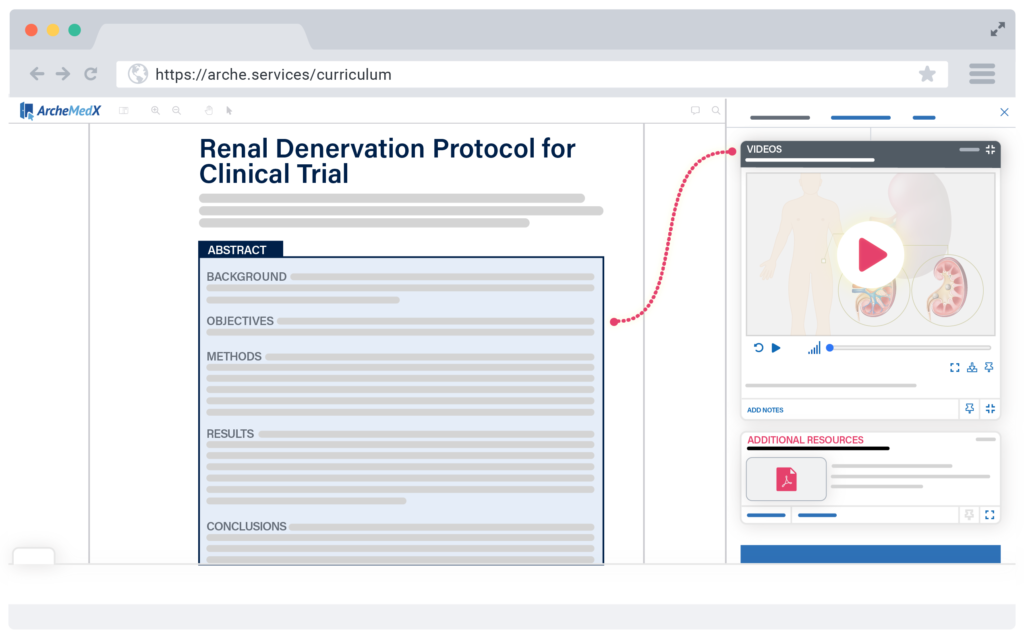Viewport: 1024px width, 638px height.
Task: Expand the video to fullscreen
Action: pyautogui.click(x=955, y=368)
